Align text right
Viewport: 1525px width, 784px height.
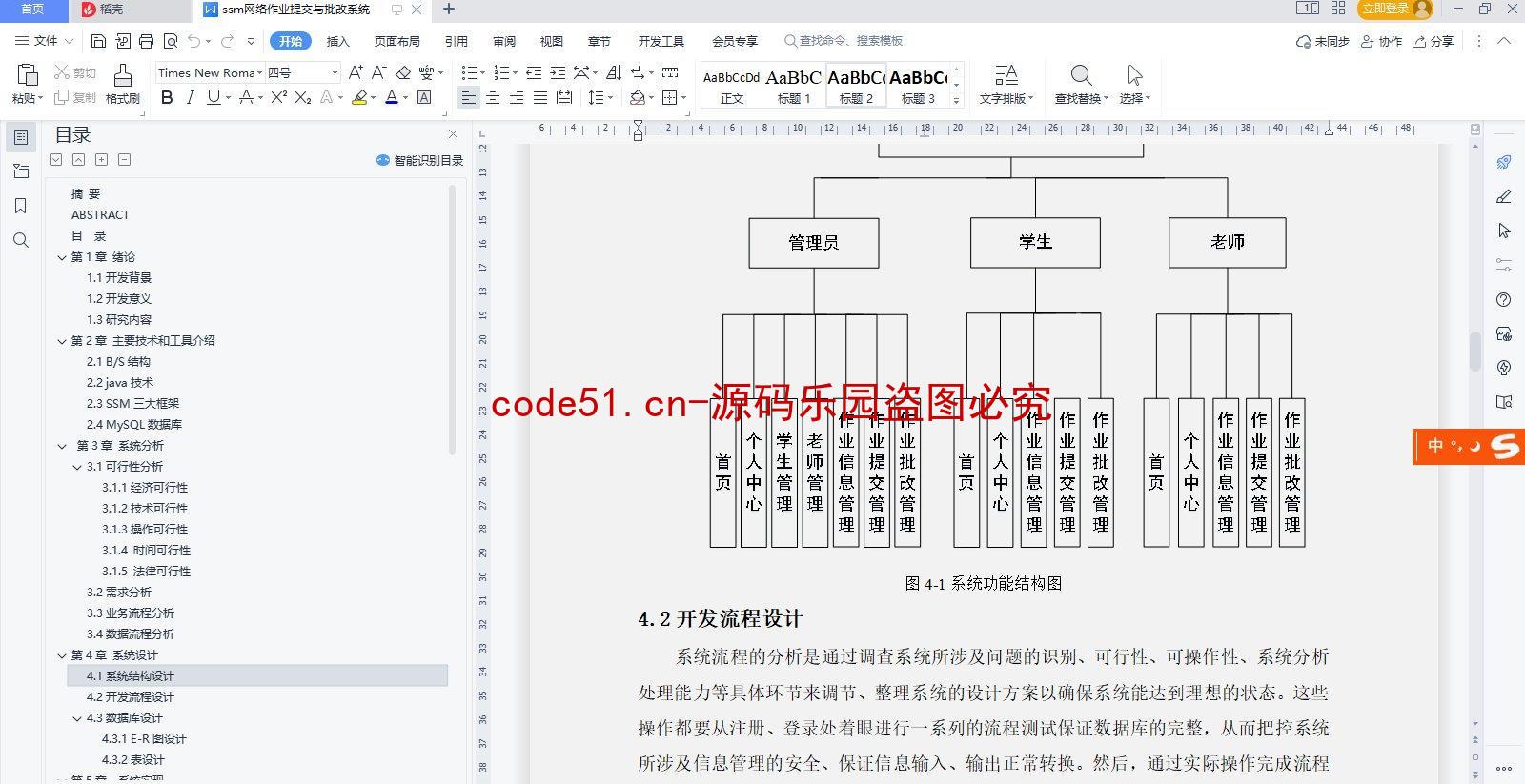tap(517, 97)
